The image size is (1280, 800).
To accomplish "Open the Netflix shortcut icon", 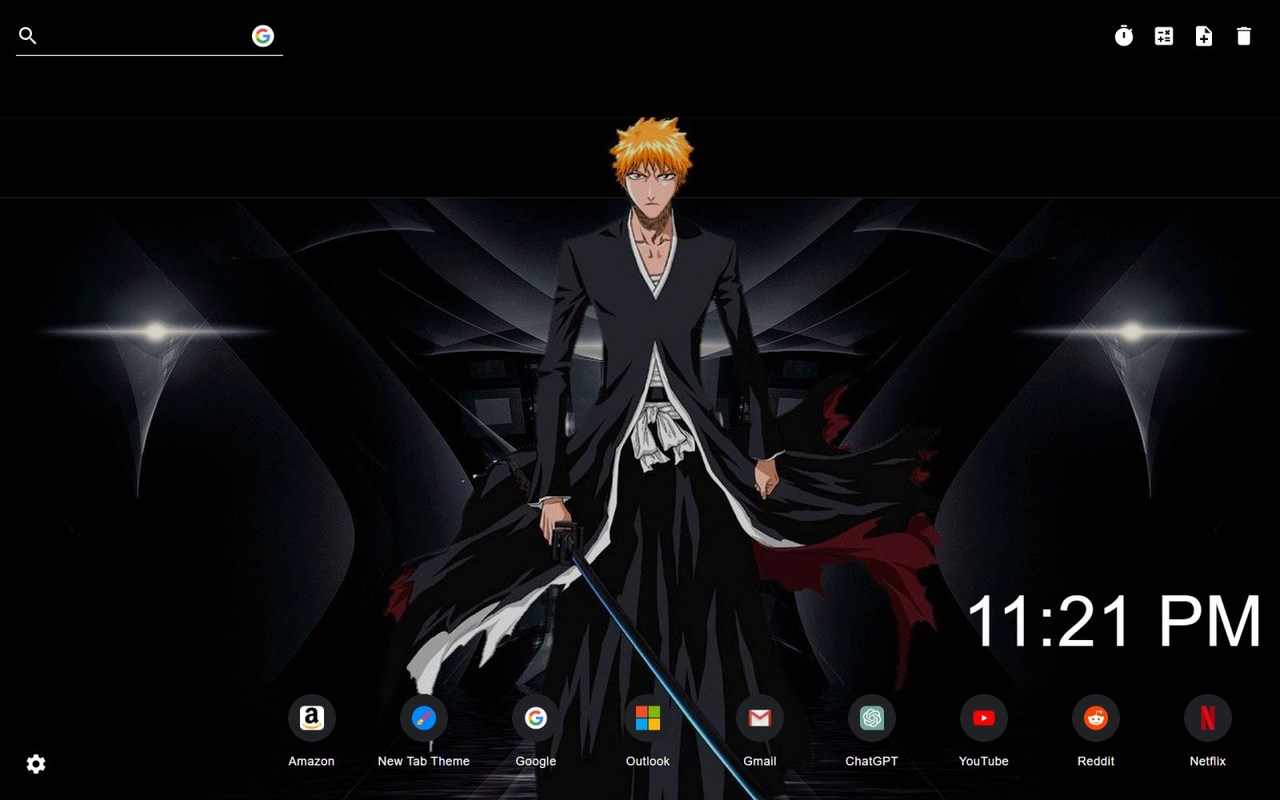I will pyautogui.click(x=1208, y=718).
